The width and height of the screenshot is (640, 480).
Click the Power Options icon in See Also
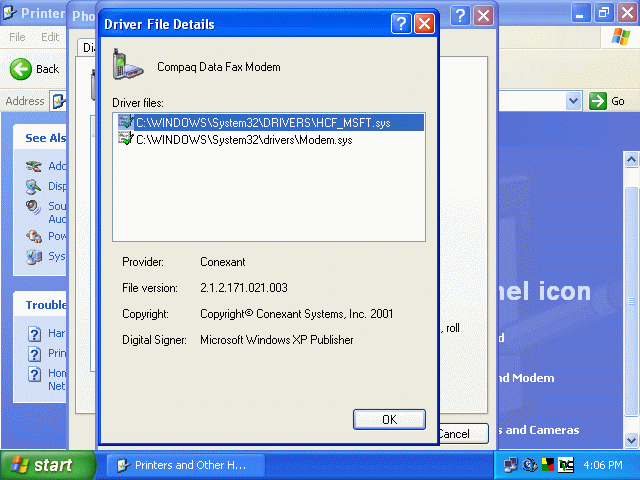click(34, 236)
